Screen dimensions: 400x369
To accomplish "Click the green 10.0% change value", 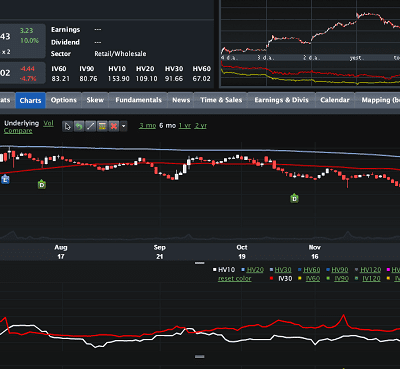I will click(29, 41).
